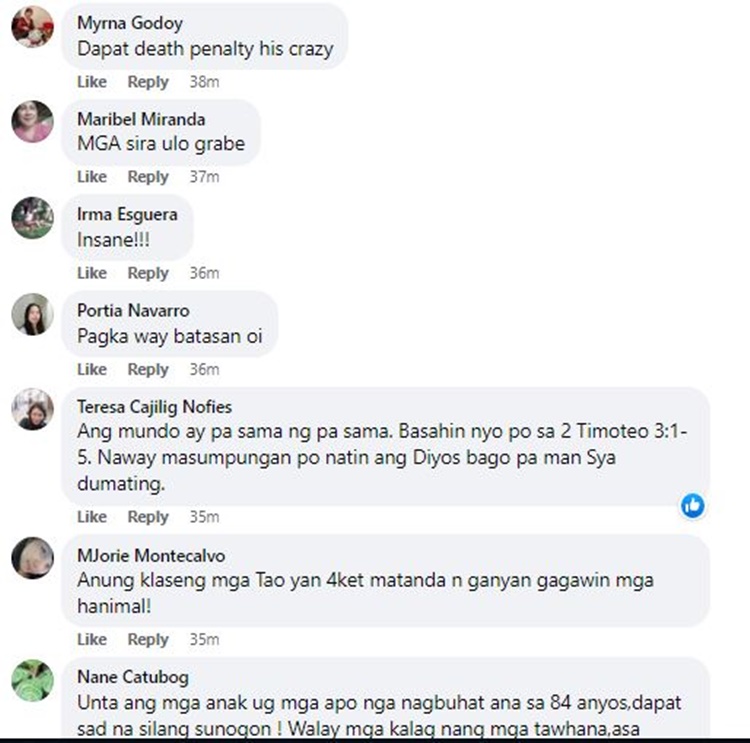
Task: Open Maribel Miranda's profile avatar
Action: pos(33,122)
